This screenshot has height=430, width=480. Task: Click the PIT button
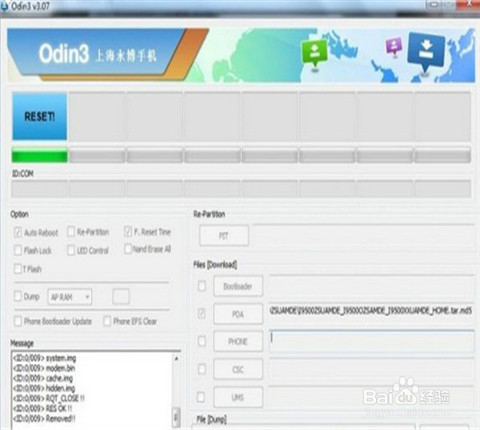click(x=224, y=236)
